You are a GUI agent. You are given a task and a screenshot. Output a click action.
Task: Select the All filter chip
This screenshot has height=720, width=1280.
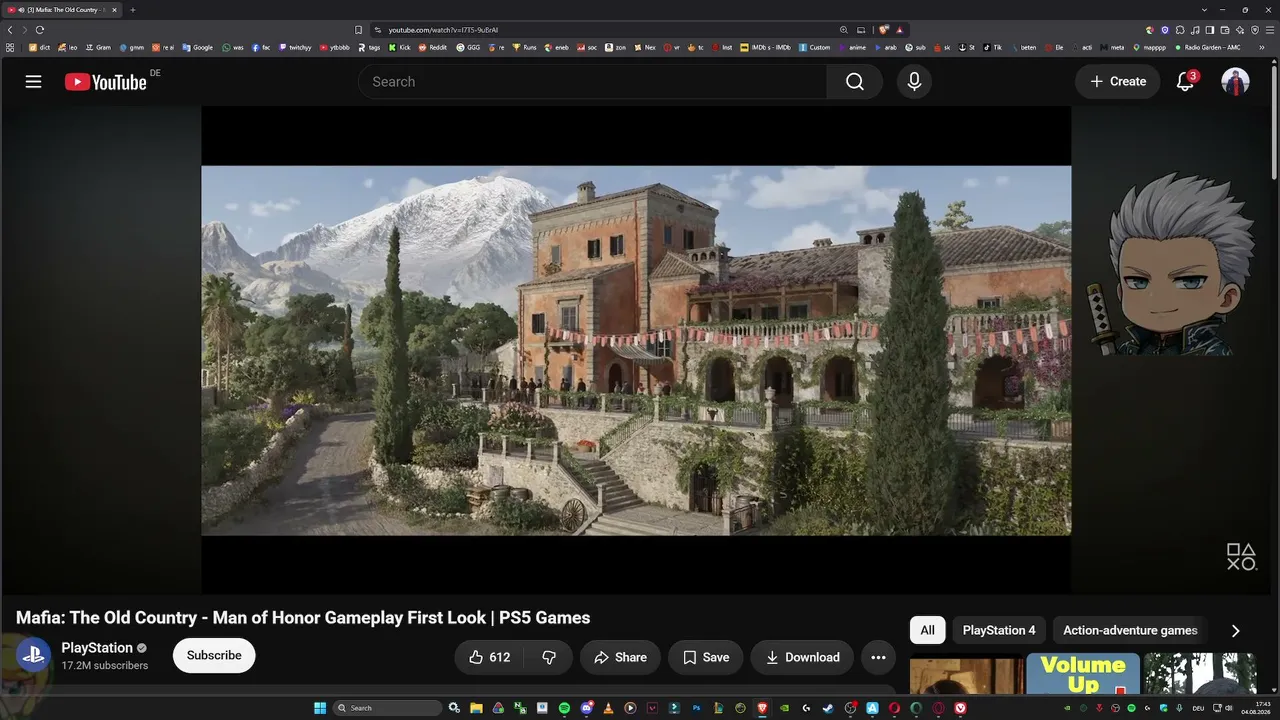click(928, 630)
